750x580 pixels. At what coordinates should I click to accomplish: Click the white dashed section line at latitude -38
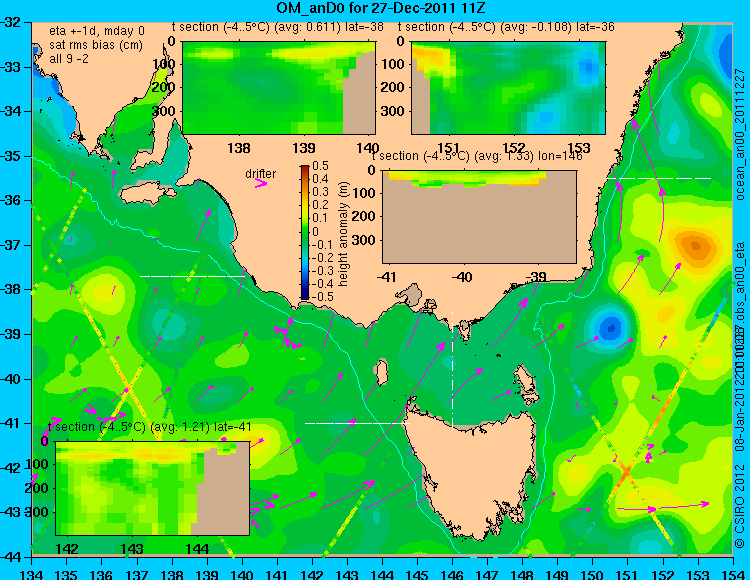pyautogui.click(x=192, y=276)
